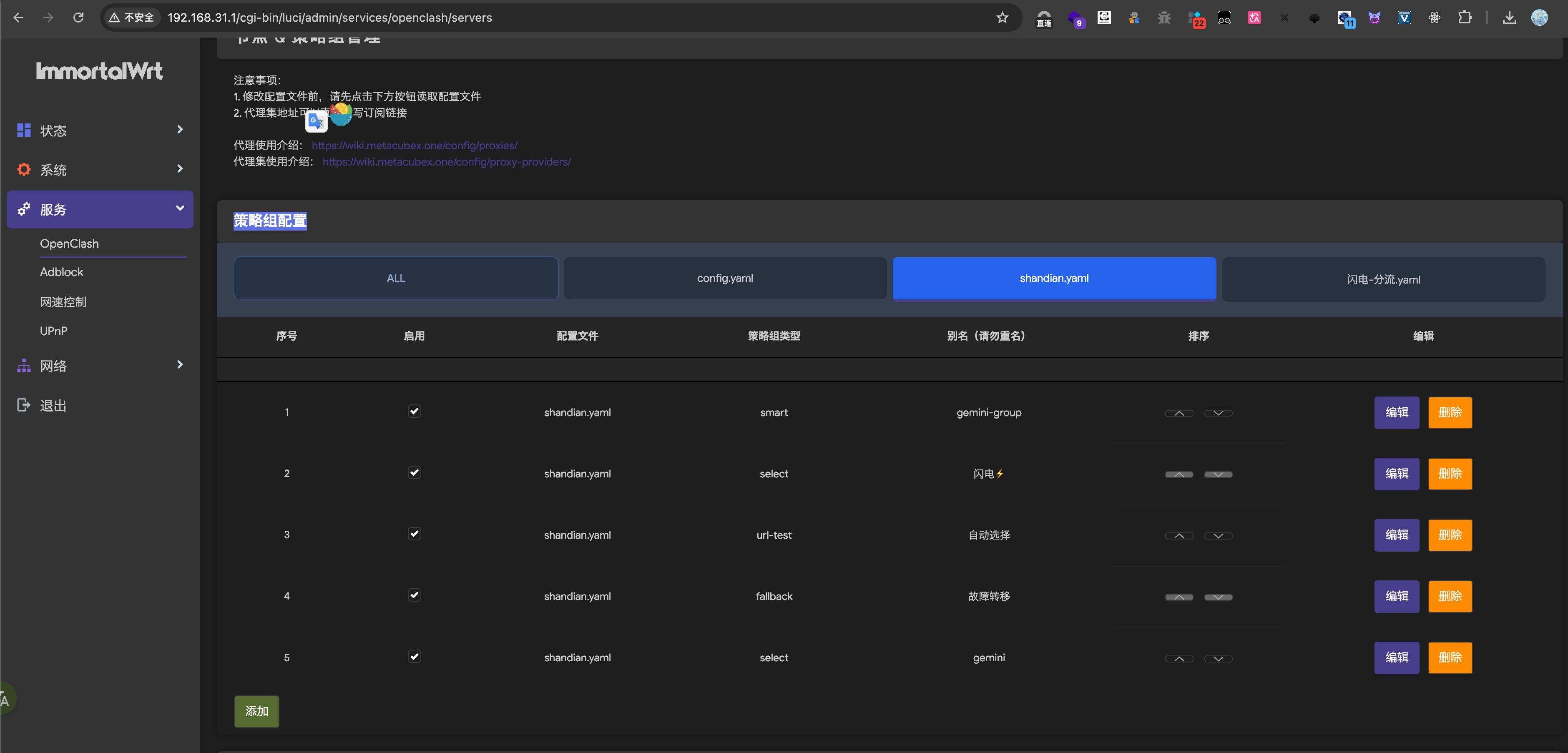Click the browser reload page icon

[x=78, y=18]
